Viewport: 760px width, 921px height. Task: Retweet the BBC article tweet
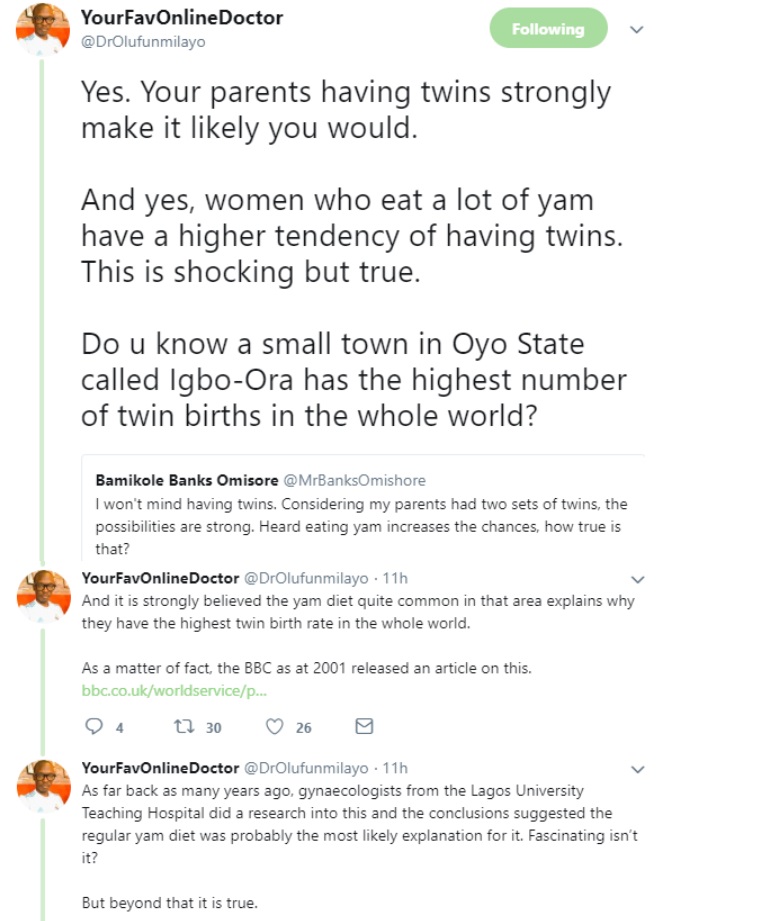tap(183, 726)
